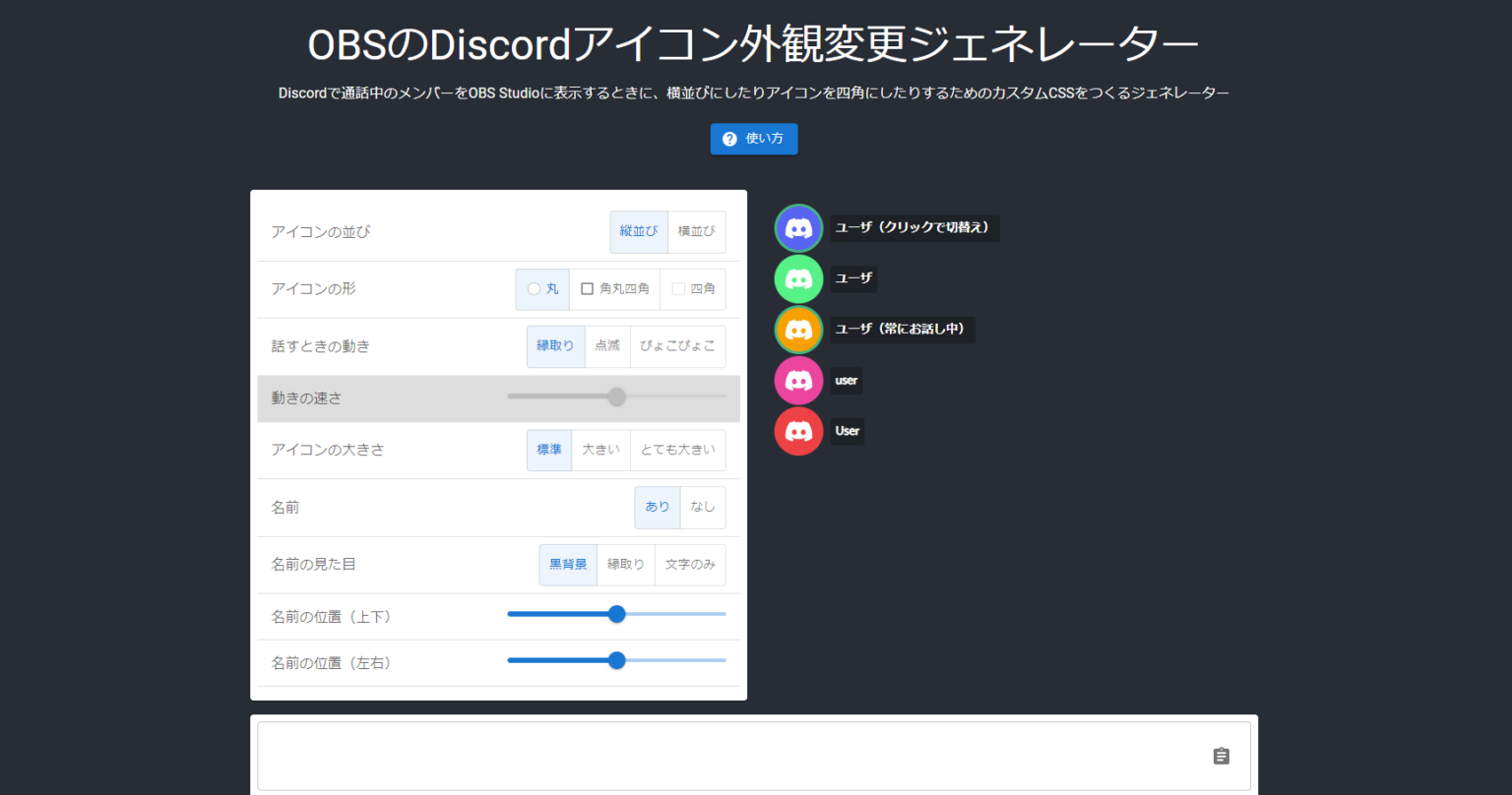The image size is (1512, 795).
Task: Click the red Discord avatar labeled User
Action: pos(798,431)
